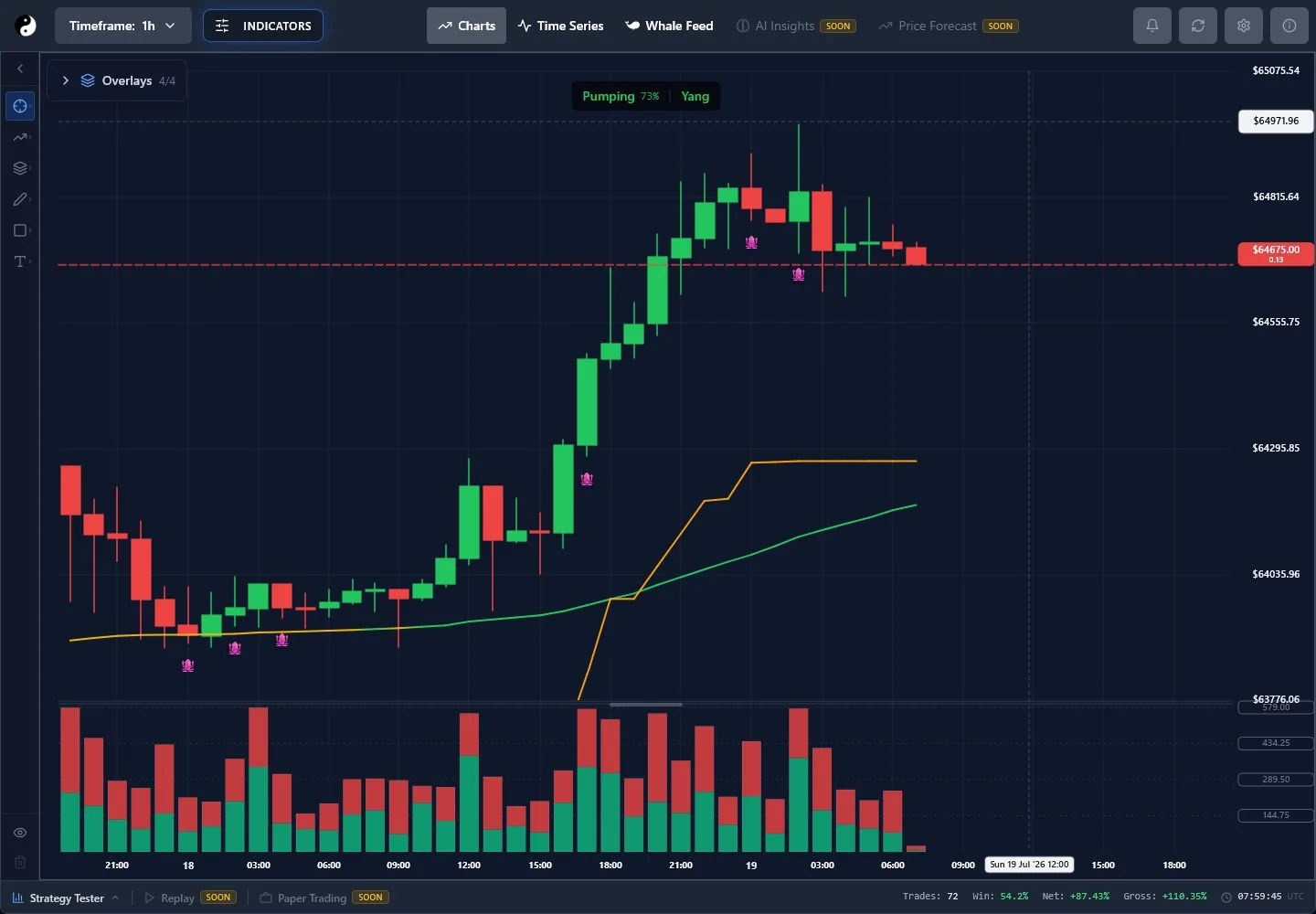The image size is (1316, 914).
Task: Delete drawings with the trash icon
Action: pyautogui.click(x=20, y=862)
